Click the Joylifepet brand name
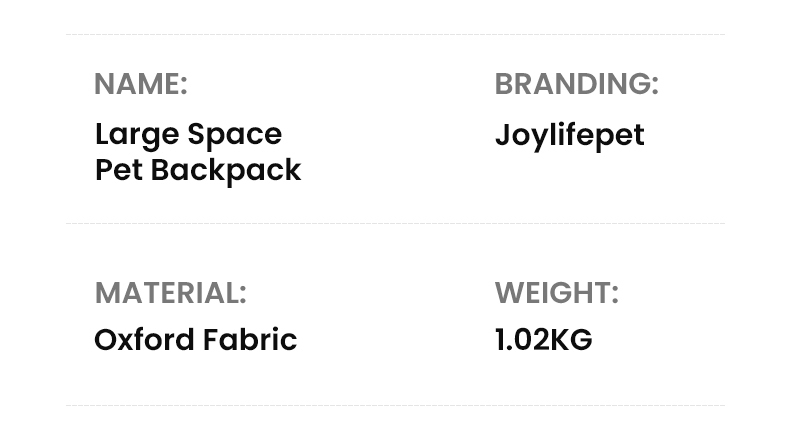 569,135
